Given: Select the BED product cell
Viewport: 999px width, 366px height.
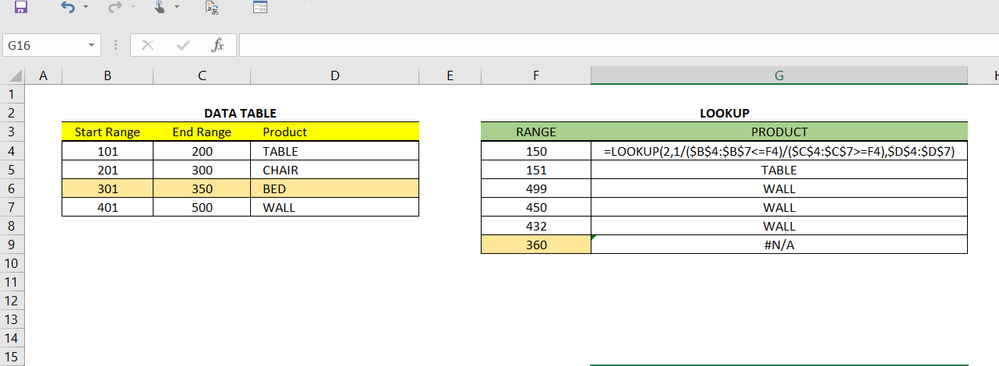Looking at the screenshot, I should pos(334,189).
